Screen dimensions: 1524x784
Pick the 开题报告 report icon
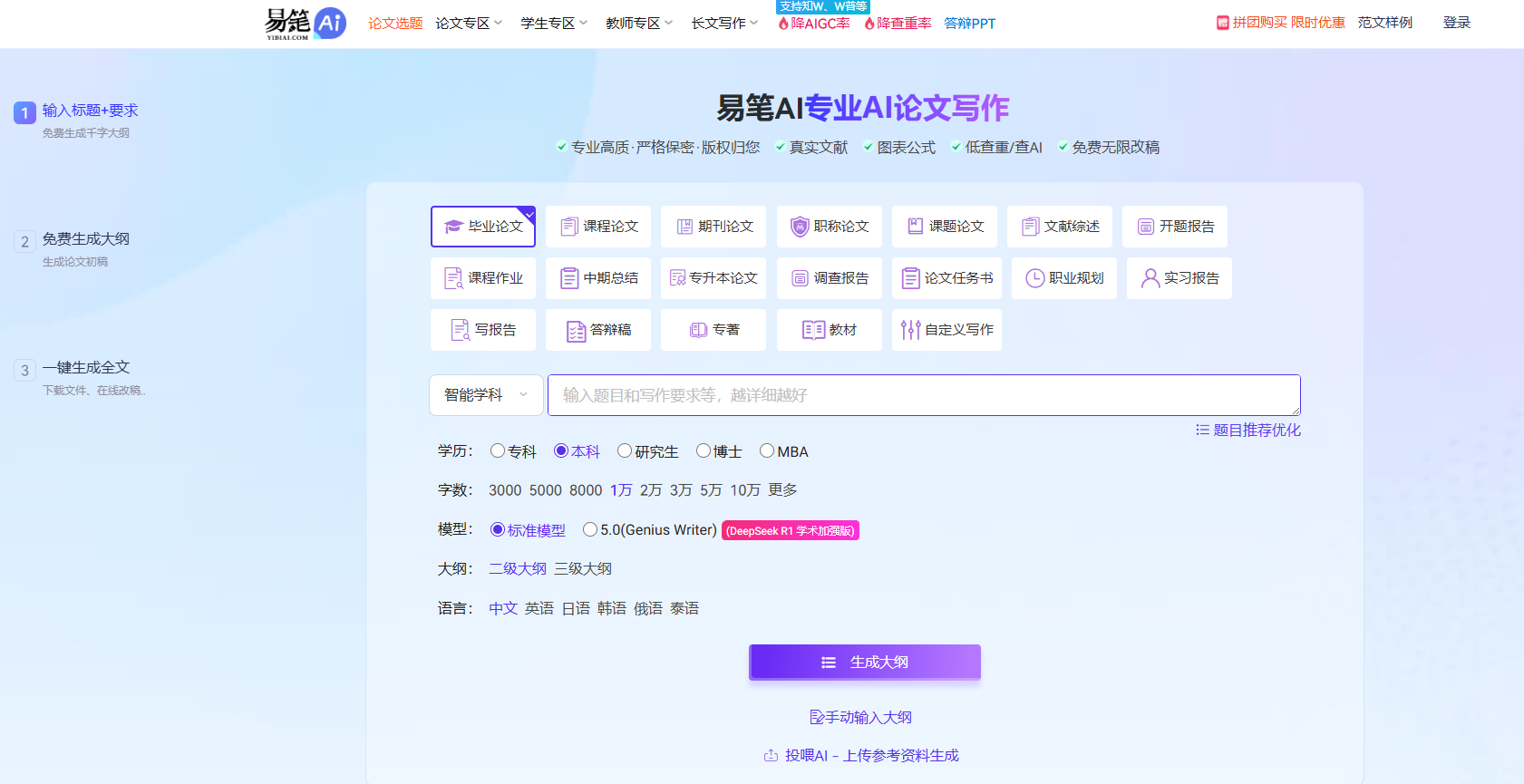[1146, 227]
